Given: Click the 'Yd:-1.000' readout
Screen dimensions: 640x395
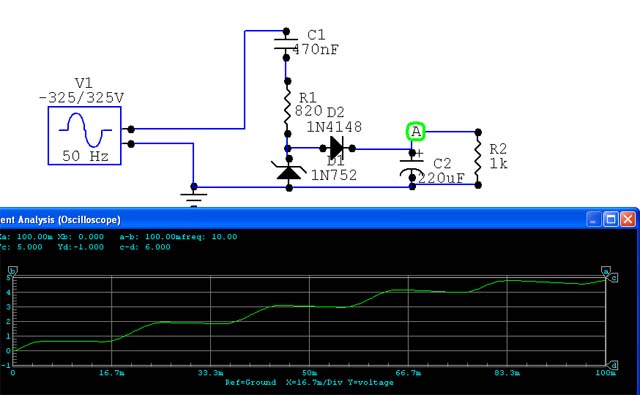Looking at the screenshot, I should click(x=80, y=247).
